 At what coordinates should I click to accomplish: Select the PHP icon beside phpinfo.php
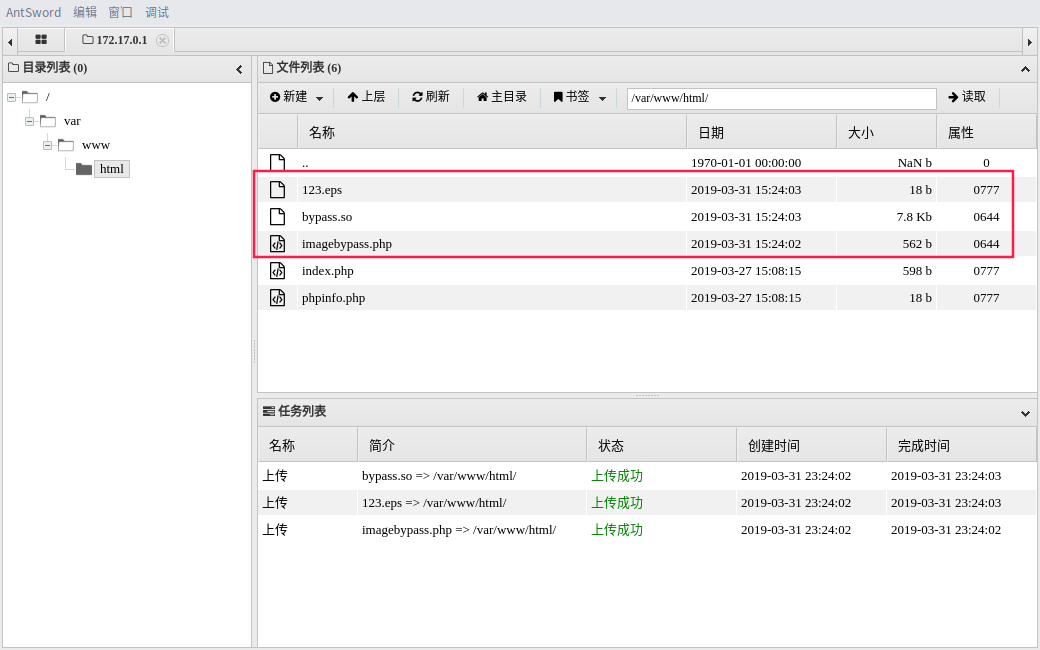[277, 297]
